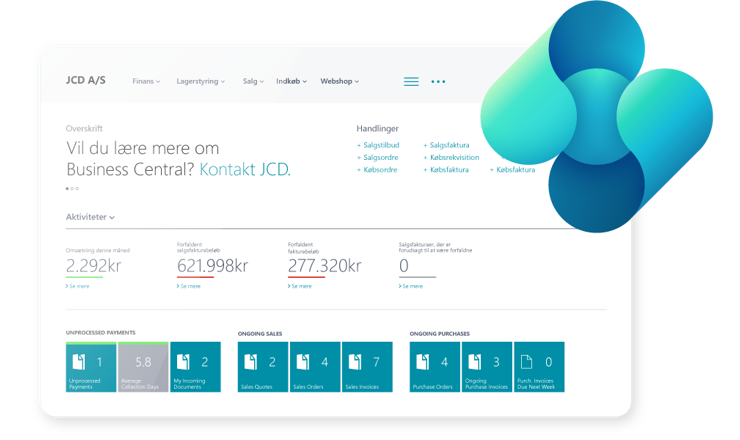
Task: Click Se mere under 277.320kr
Action: click(300, 286)
